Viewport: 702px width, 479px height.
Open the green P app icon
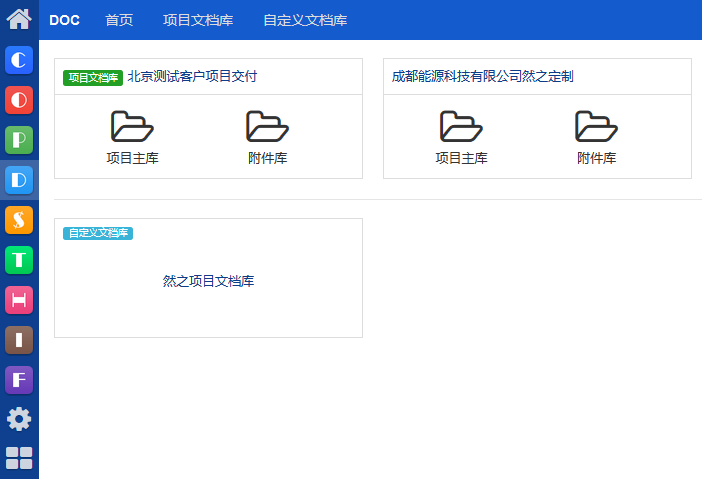pyautogui.click(x=19, y=140)
